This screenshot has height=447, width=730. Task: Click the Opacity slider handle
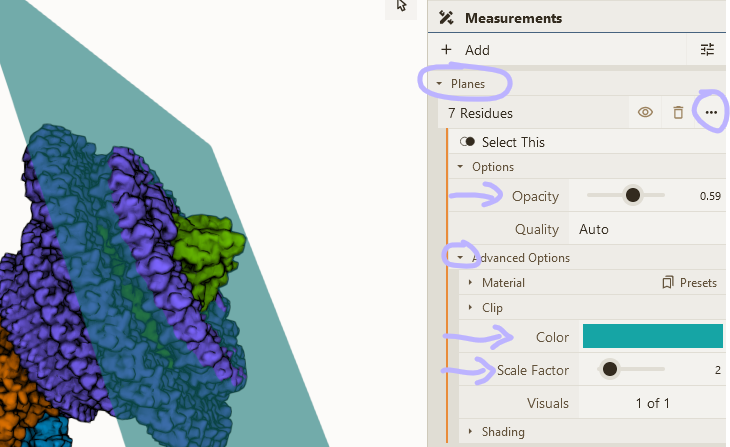[632, 196]
